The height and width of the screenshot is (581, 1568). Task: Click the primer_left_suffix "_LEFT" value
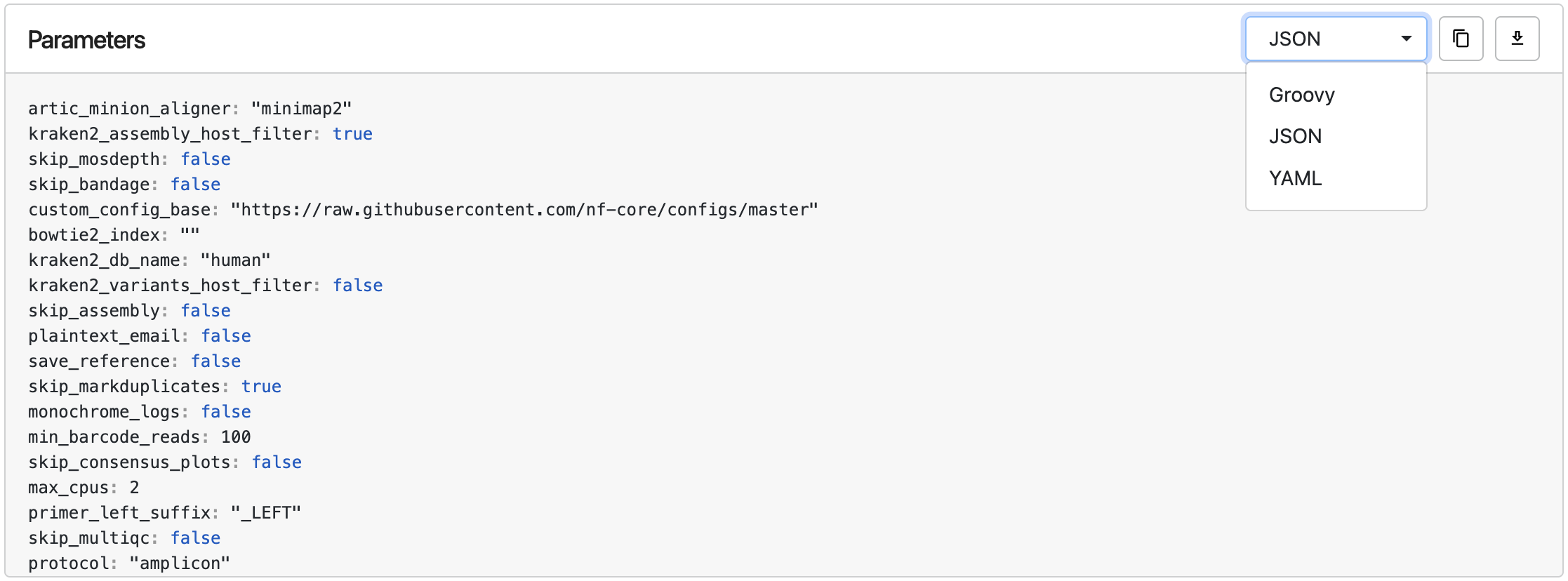click(266, 513)
